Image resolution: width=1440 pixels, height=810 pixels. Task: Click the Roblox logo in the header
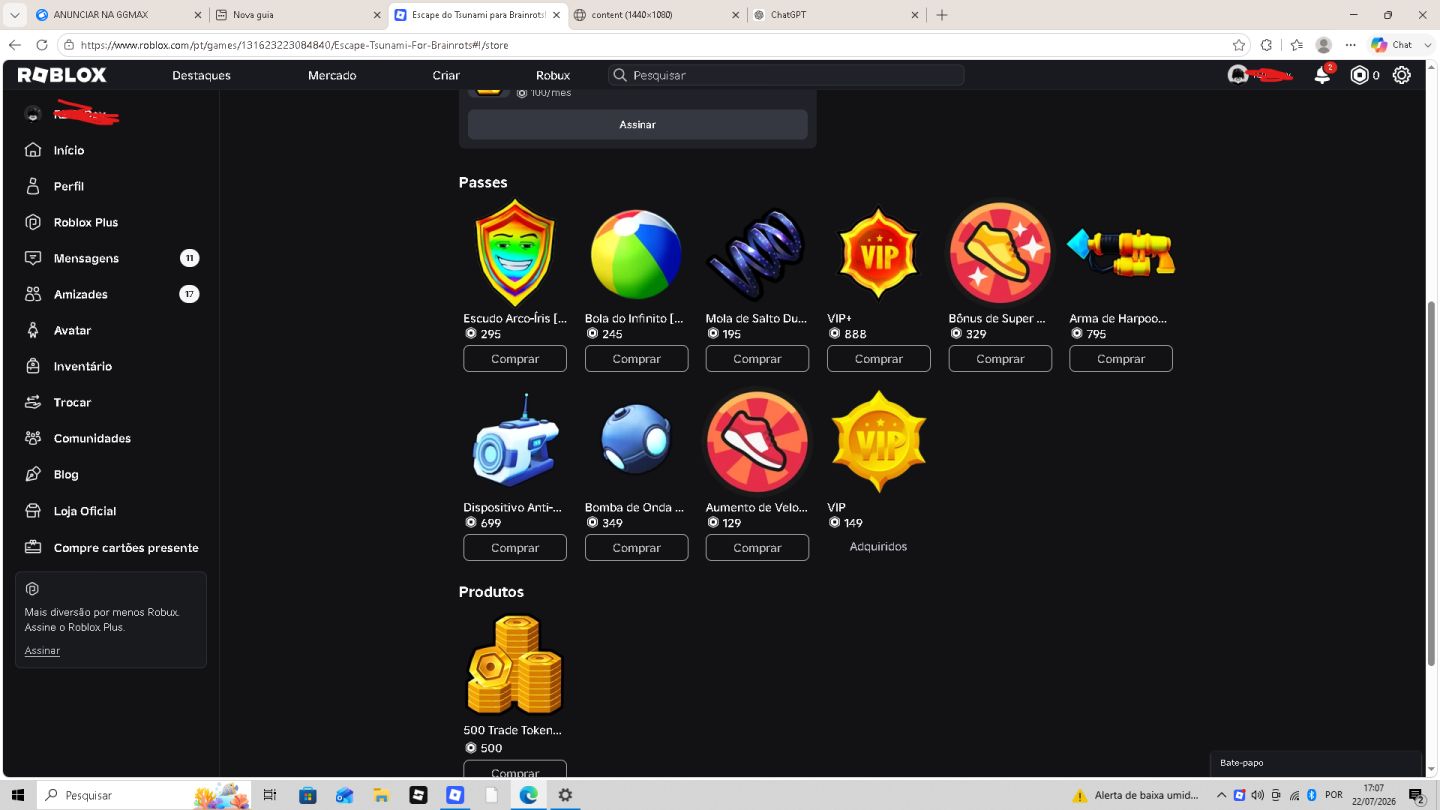(62, 75)
